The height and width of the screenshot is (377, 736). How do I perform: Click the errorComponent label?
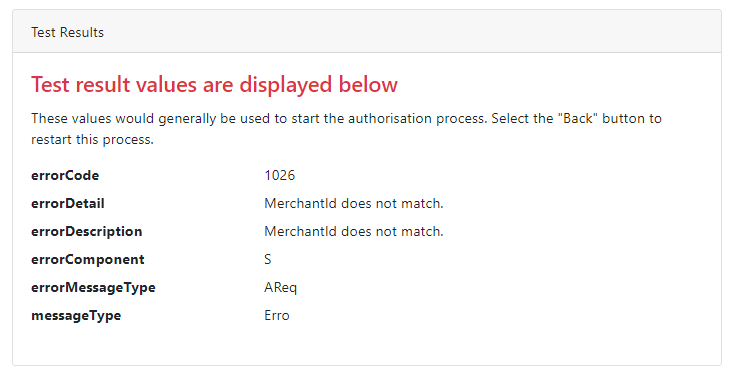click(x=88, y=260)
